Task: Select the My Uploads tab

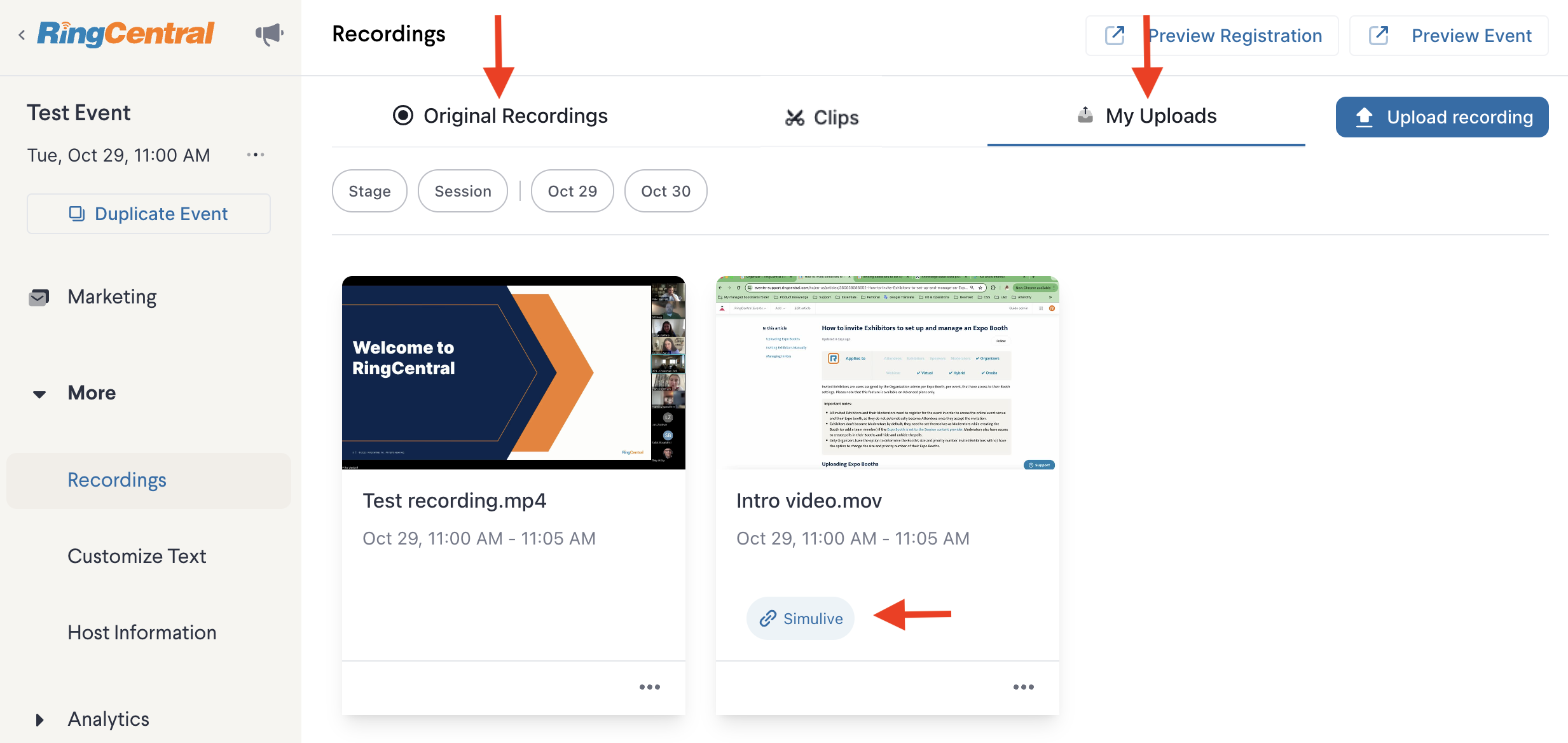Action: coord(1146,116)
